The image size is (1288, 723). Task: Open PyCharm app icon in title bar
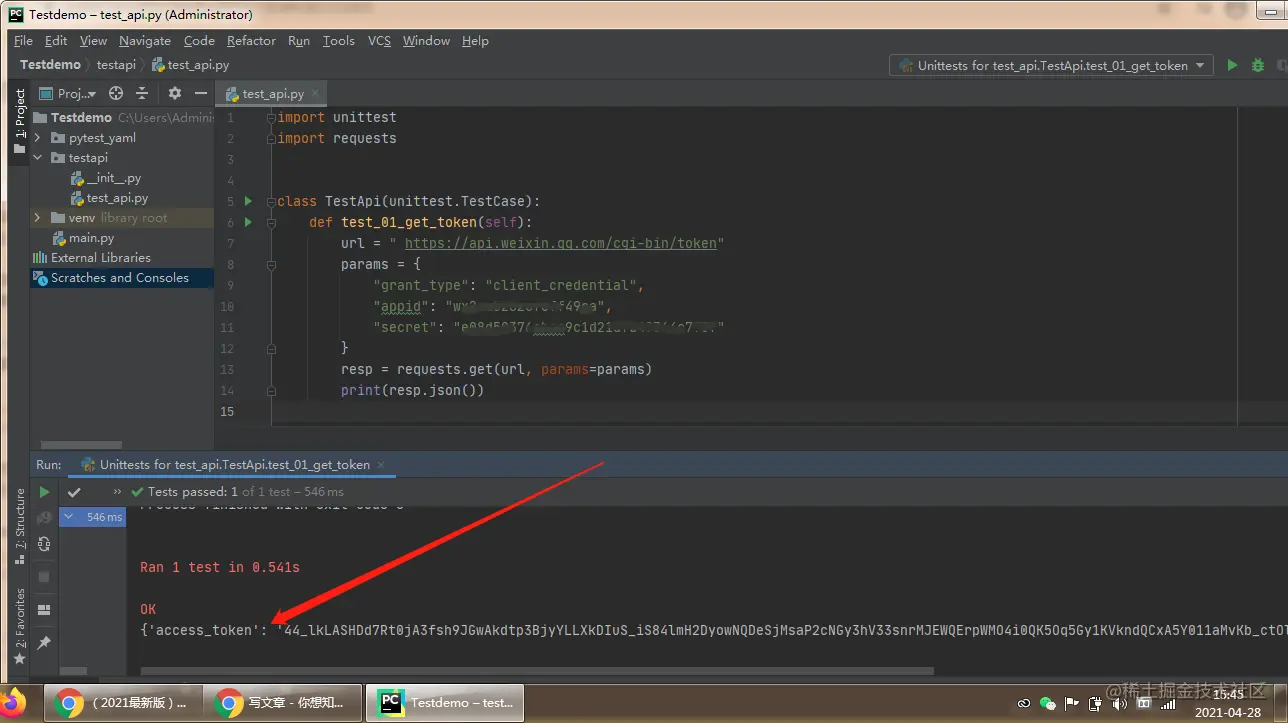coord(16,14)
